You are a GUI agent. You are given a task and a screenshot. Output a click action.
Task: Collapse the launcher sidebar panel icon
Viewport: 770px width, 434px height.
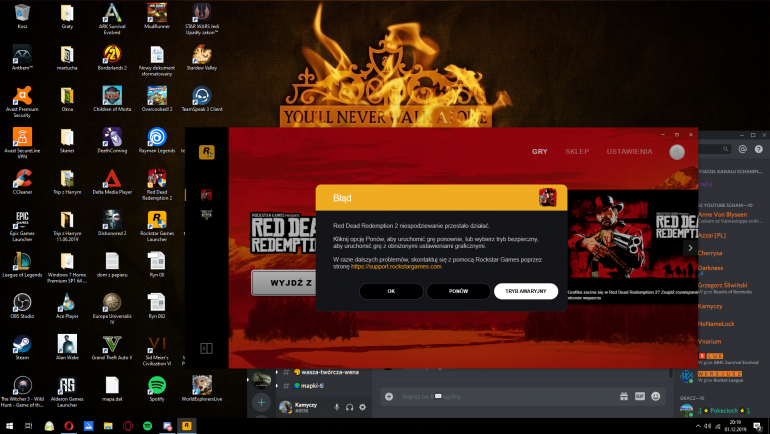206,349
